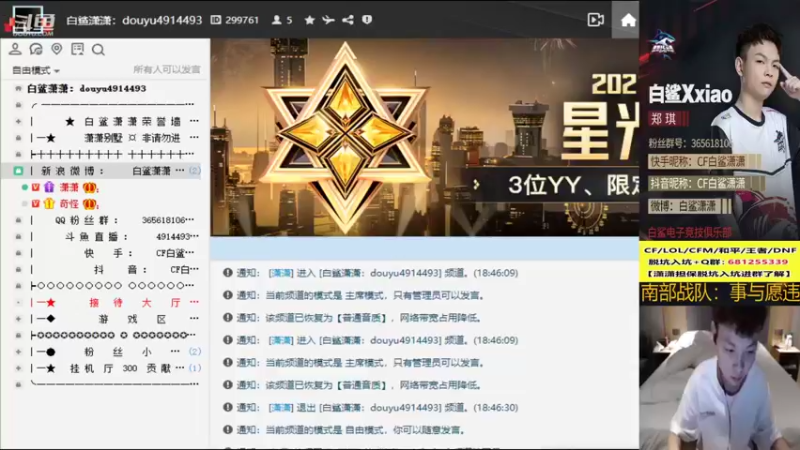Open the 自由模式 mode dropdown
This screenshot has width=800, height=450.
36,70
